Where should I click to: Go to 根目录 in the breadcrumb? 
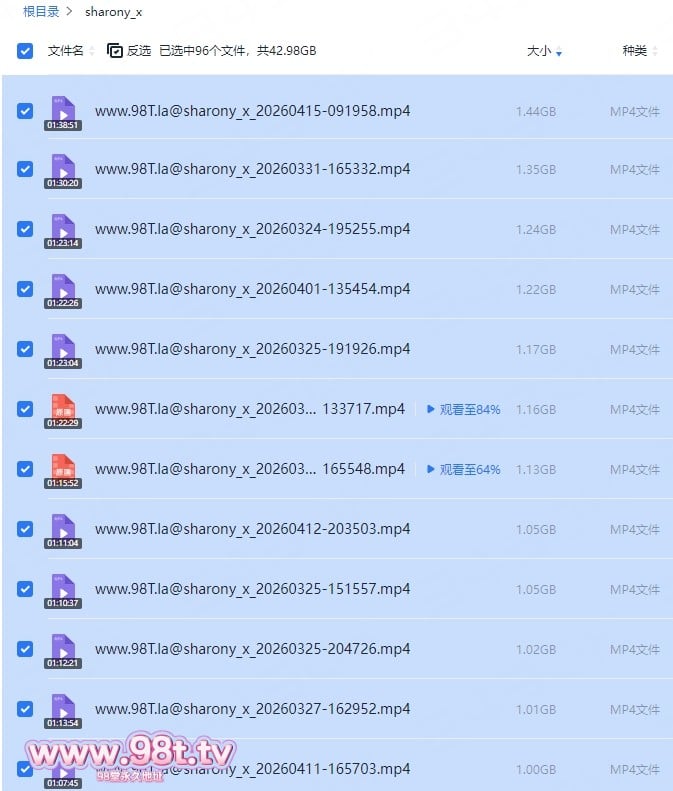click(41, 12)
